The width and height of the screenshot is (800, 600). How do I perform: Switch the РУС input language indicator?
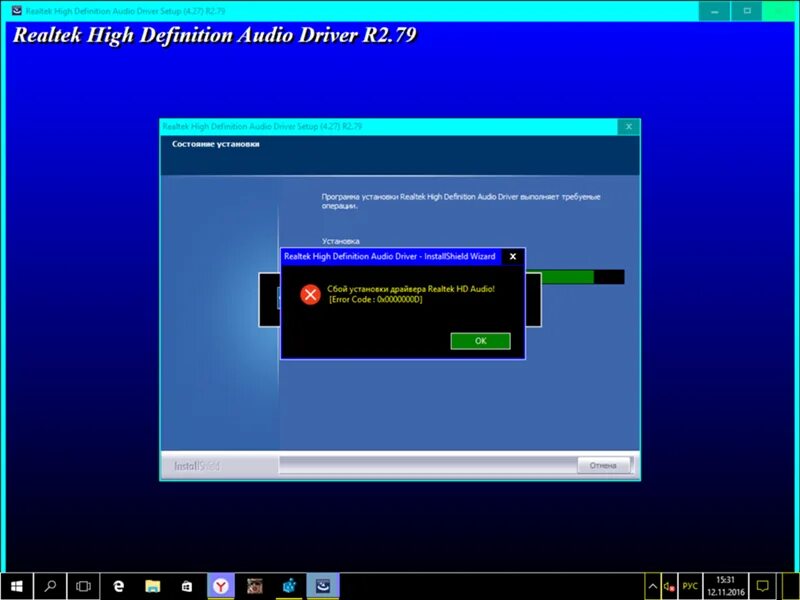690,587
